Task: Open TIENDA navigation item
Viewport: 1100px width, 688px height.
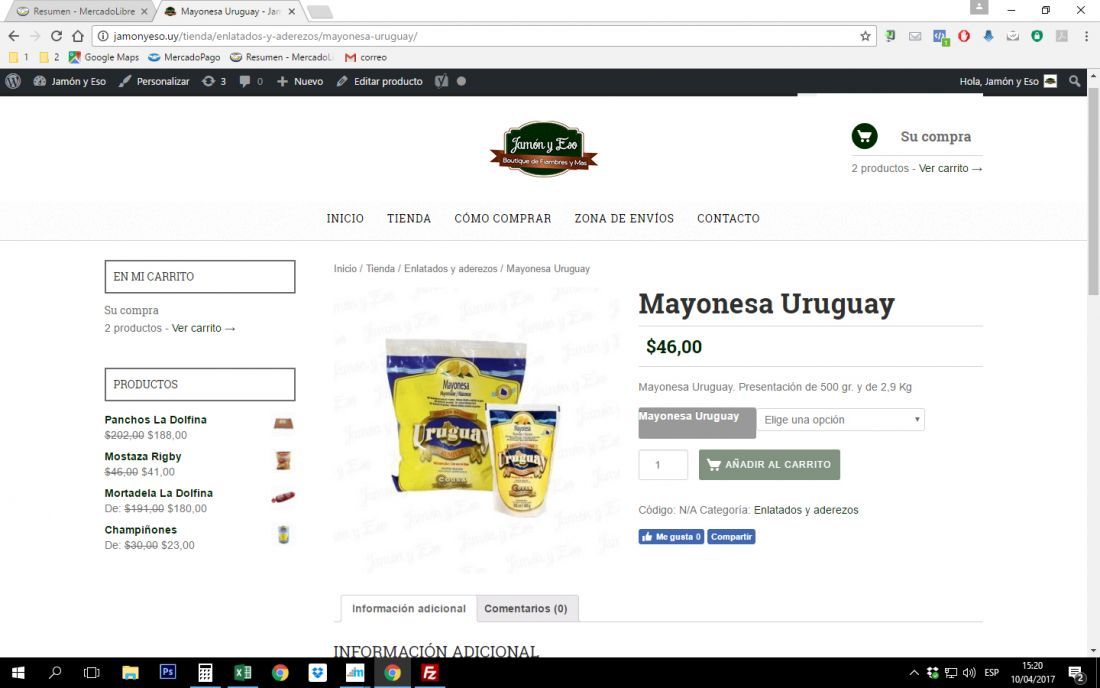Action: [409, 219]
